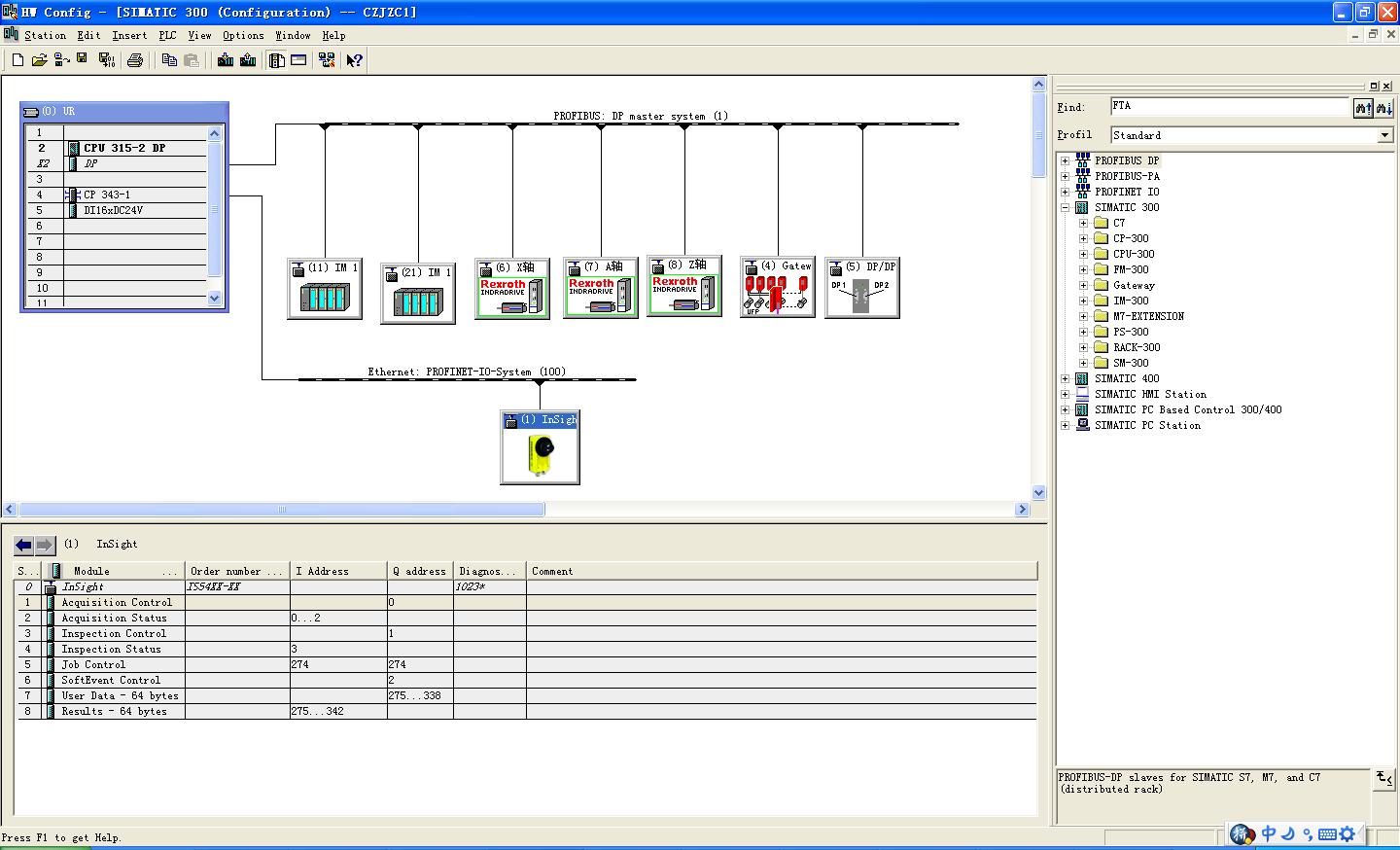
Task: Select the Rexroth drive labeled (8) Z轴
Action: [x=684, y=286]
